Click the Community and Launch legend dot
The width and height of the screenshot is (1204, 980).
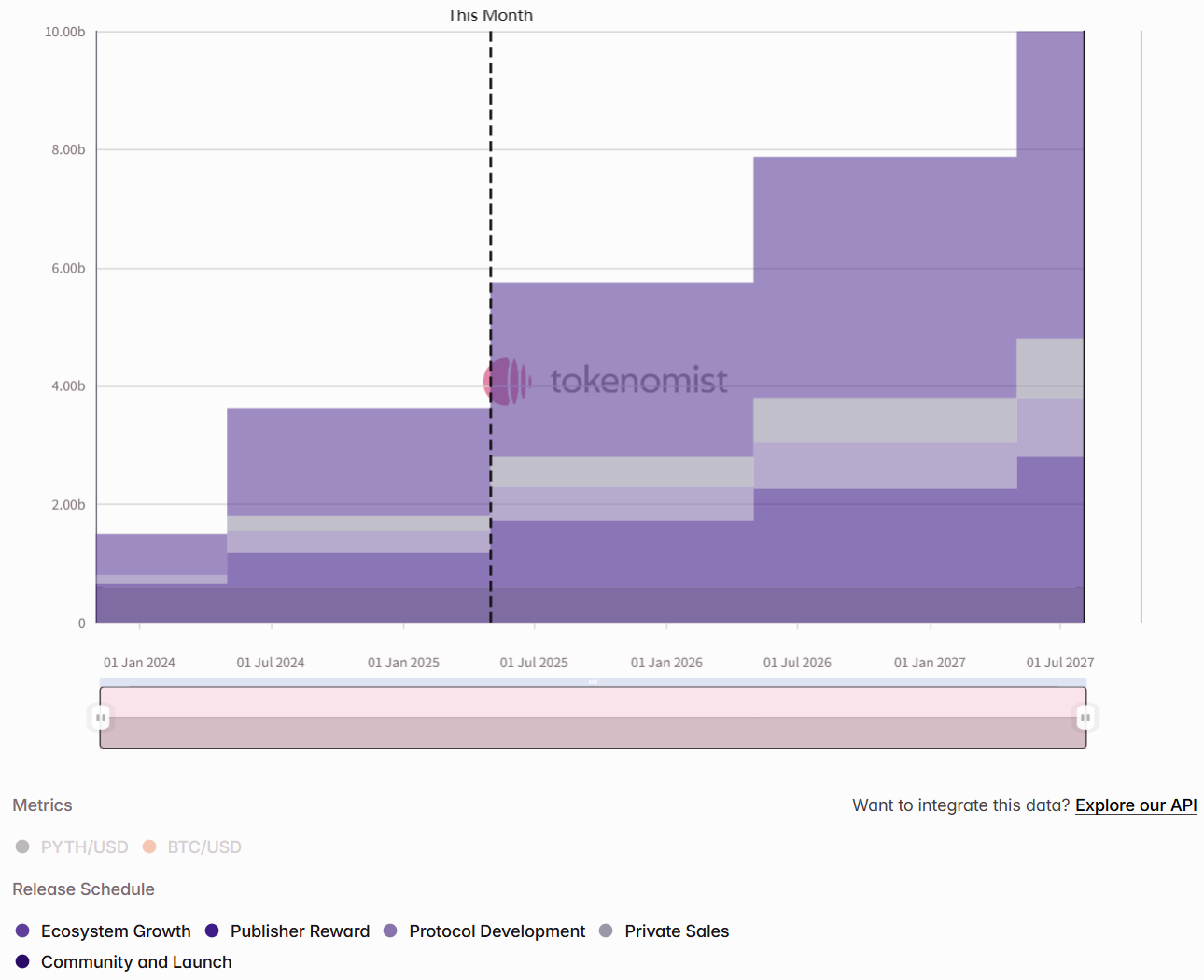tap(23, 961)
